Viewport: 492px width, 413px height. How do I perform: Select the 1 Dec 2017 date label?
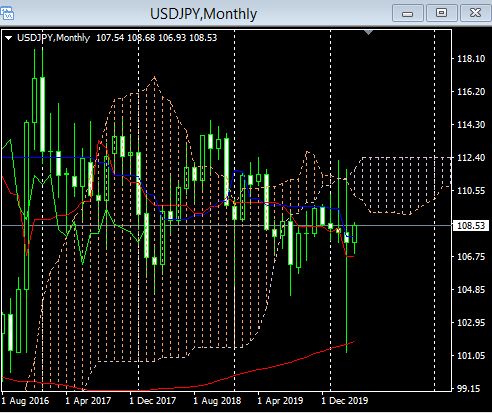point(153,400)
